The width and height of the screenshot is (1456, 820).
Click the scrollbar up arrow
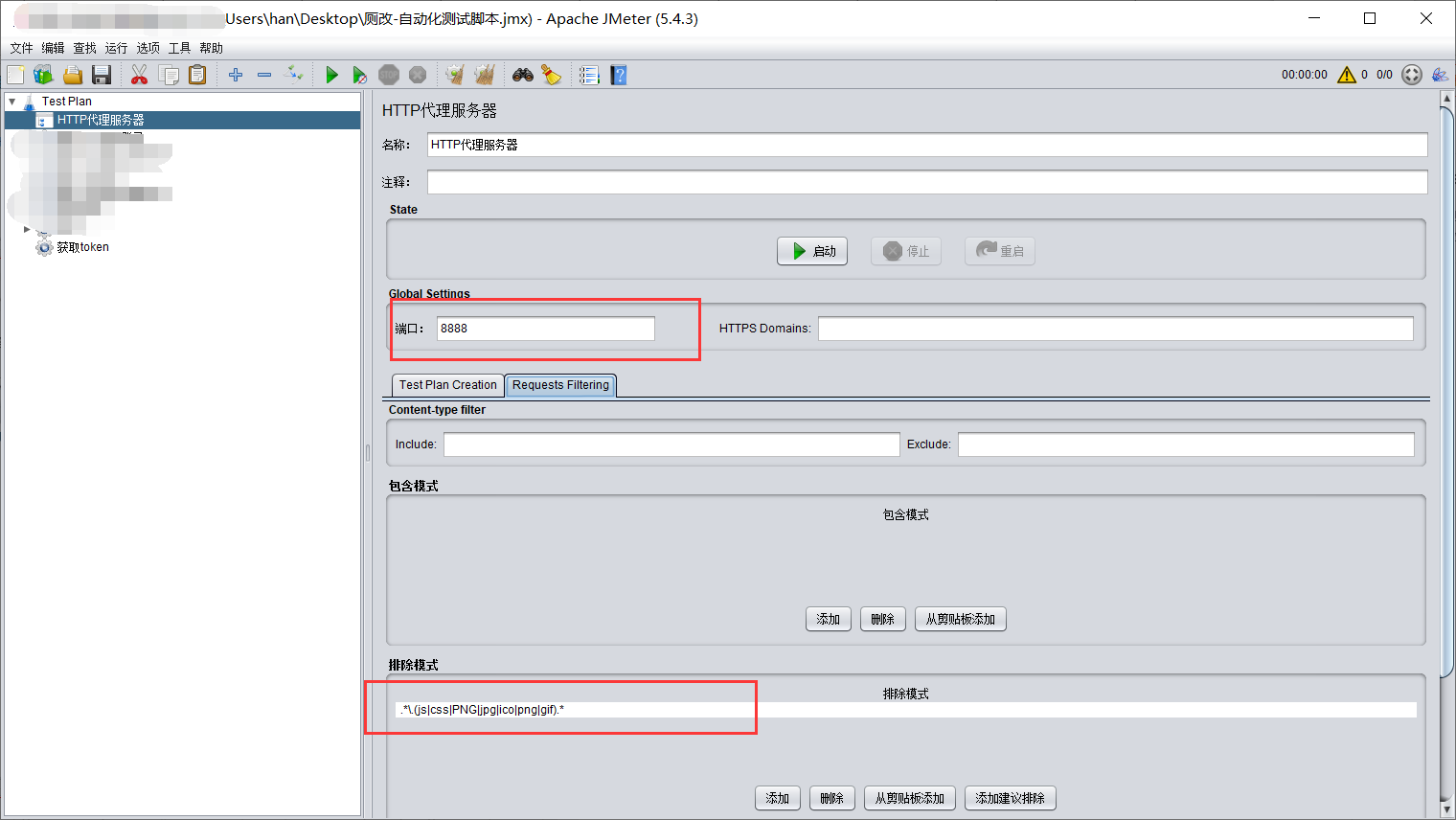pos(1446,99)
